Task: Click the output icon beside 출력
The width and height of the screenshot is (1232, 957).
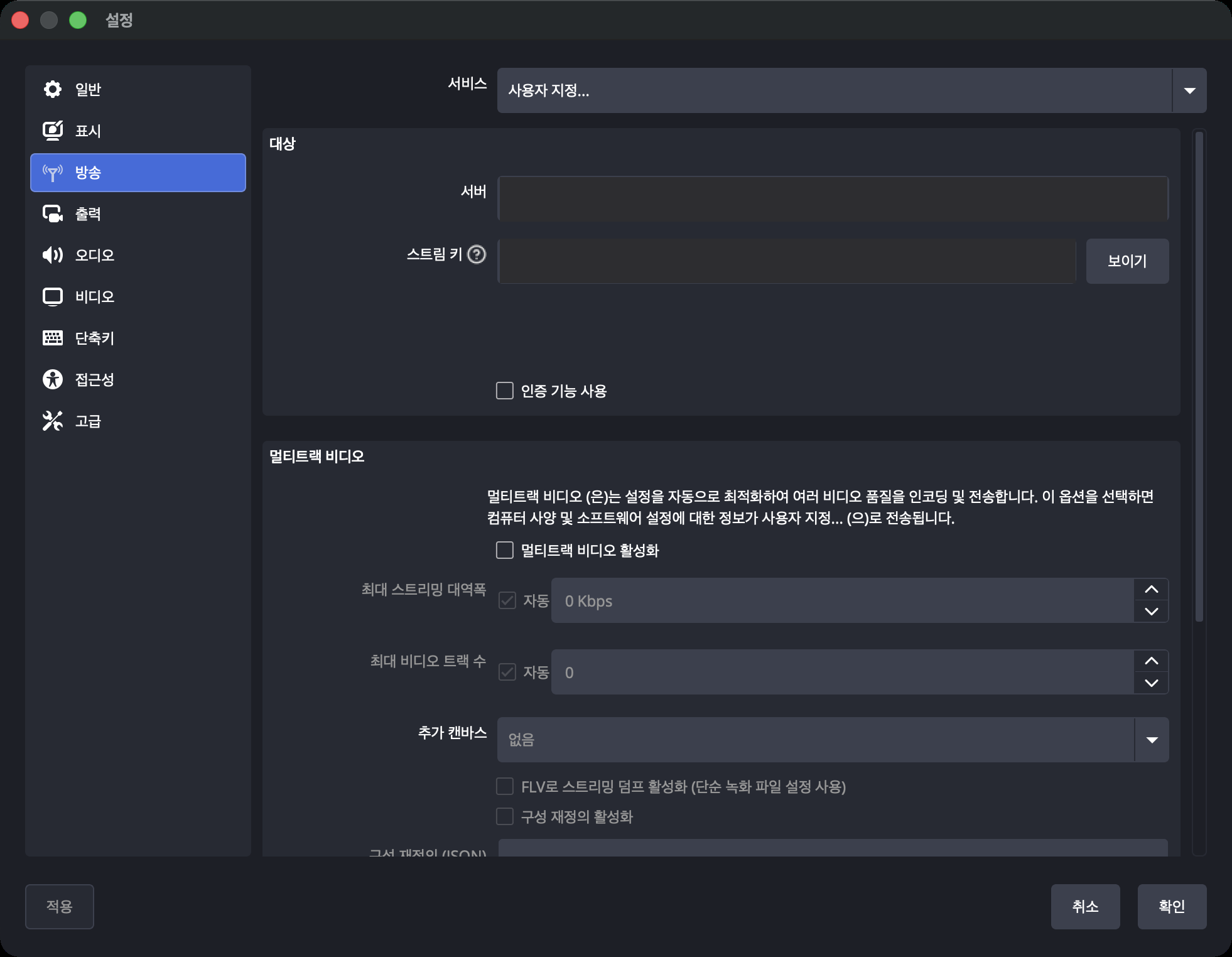Action: point(53,214)
